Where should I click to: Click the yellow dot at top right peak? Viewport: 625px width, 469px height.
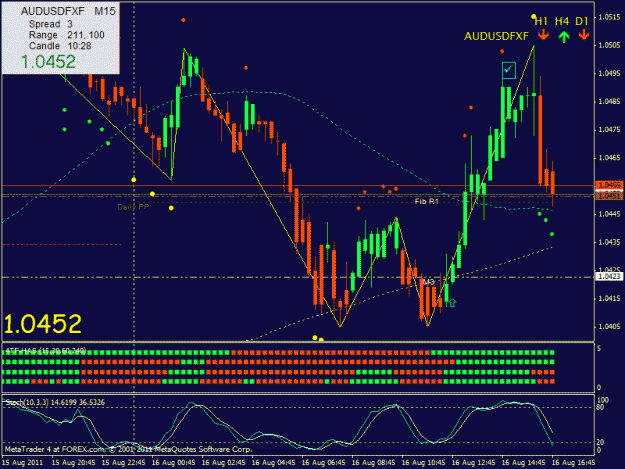(533, 17)
